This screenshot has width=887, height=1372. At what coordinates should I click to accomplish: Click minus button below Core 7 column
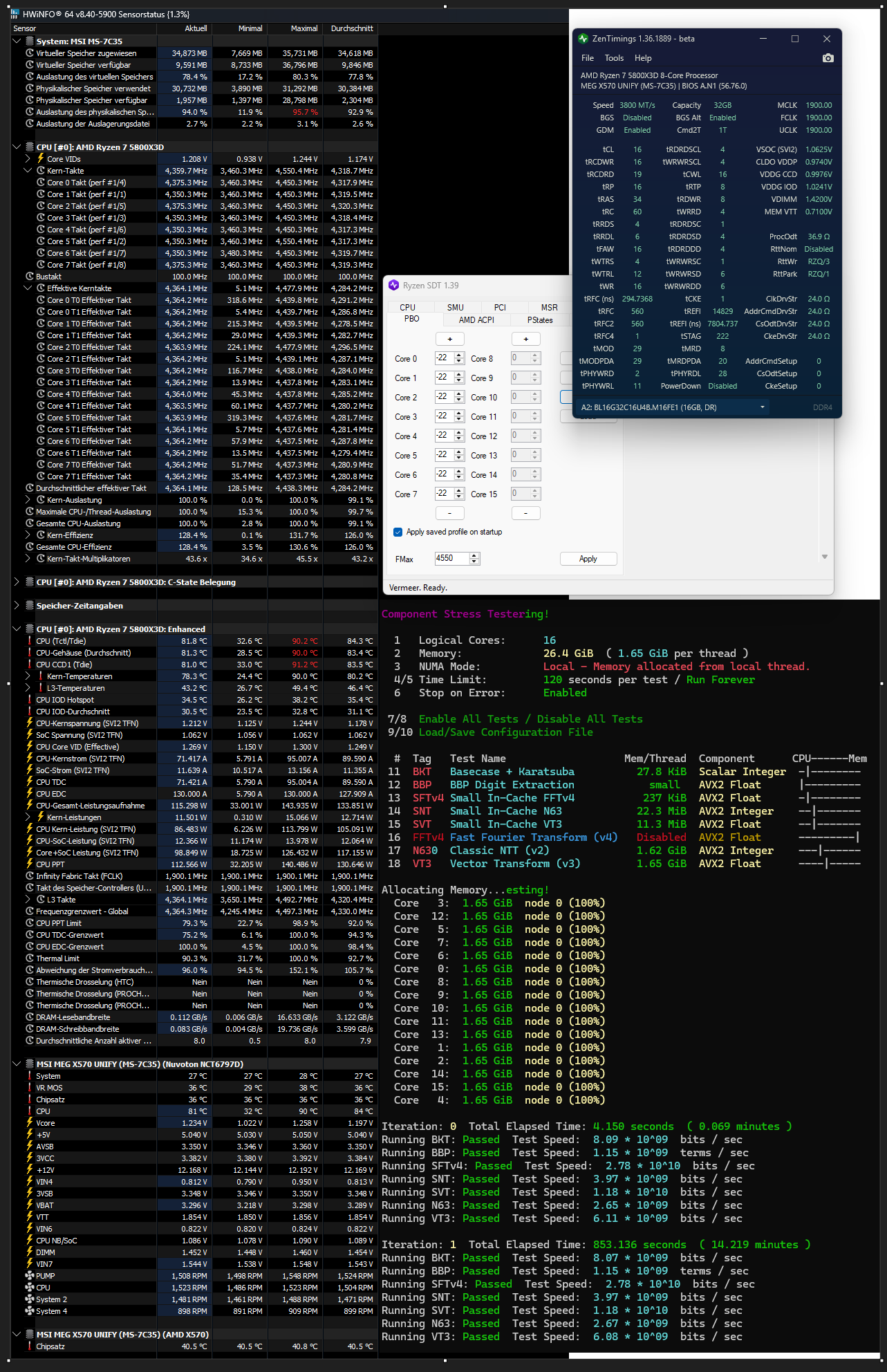tap(450, 512)
